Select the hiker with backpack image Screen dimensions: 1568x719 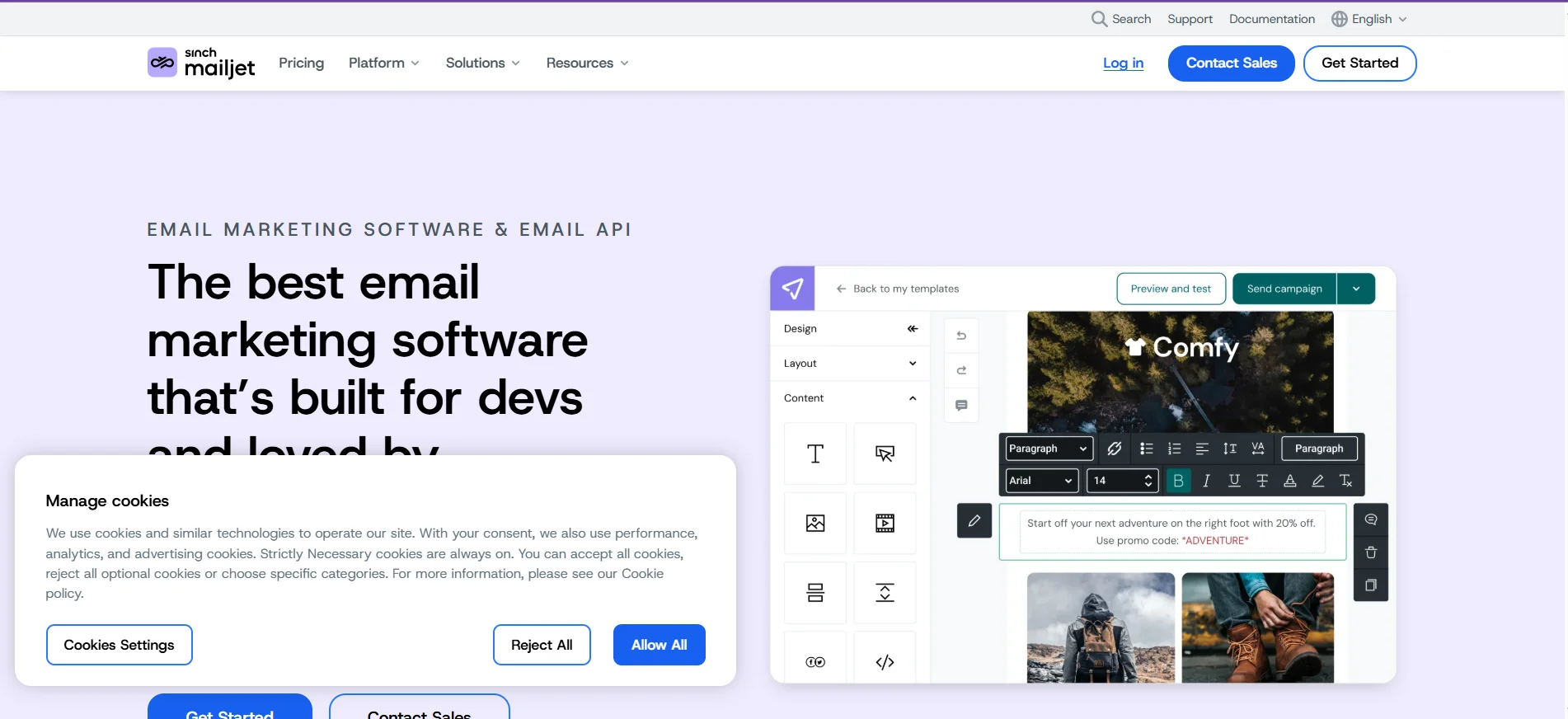(x=1101, y=627)
